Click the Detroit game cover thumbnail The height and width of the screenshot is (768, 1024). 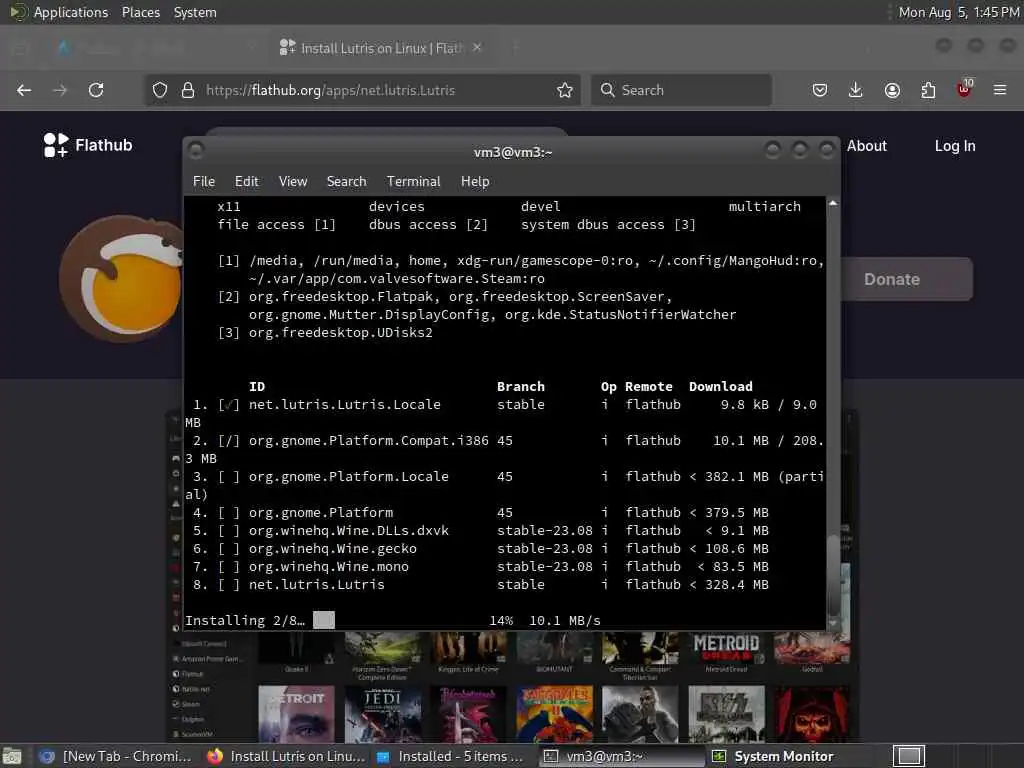[x=296, y=714]
